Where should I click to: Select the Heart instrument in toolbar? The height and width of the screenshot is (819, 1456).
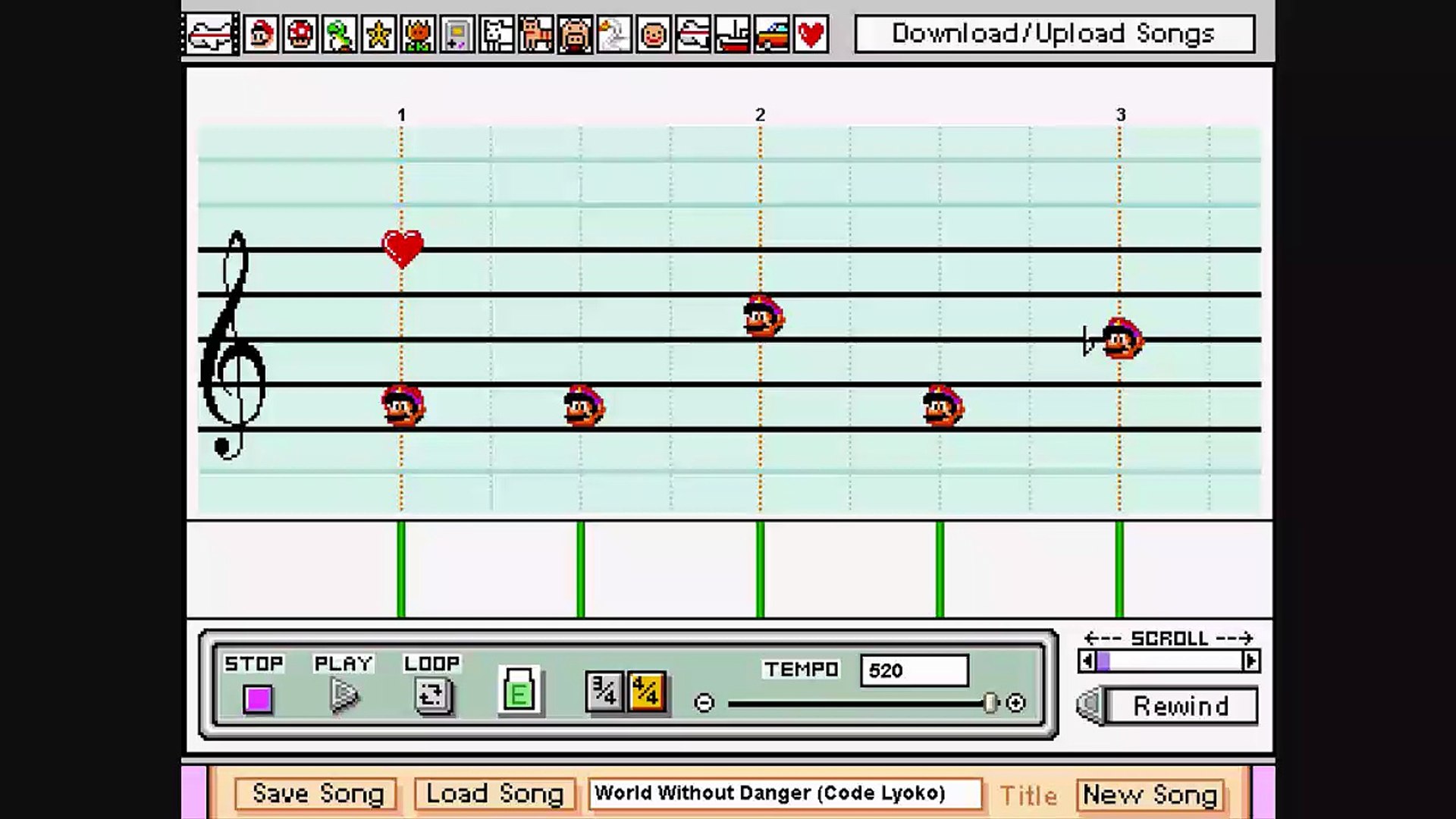click(811, 35)
